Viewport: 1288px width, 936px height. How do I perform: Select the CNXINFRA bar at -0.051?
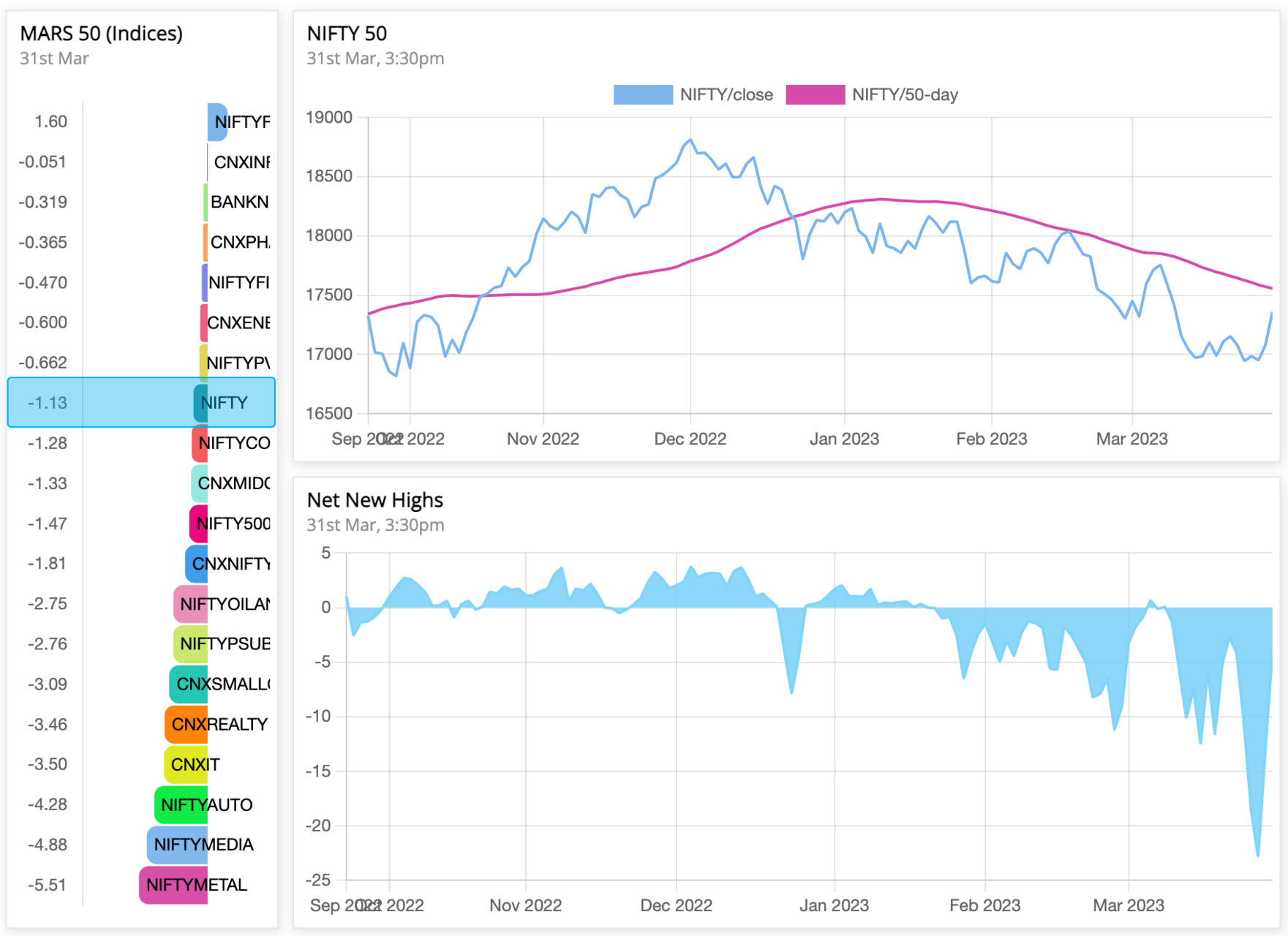207,162
